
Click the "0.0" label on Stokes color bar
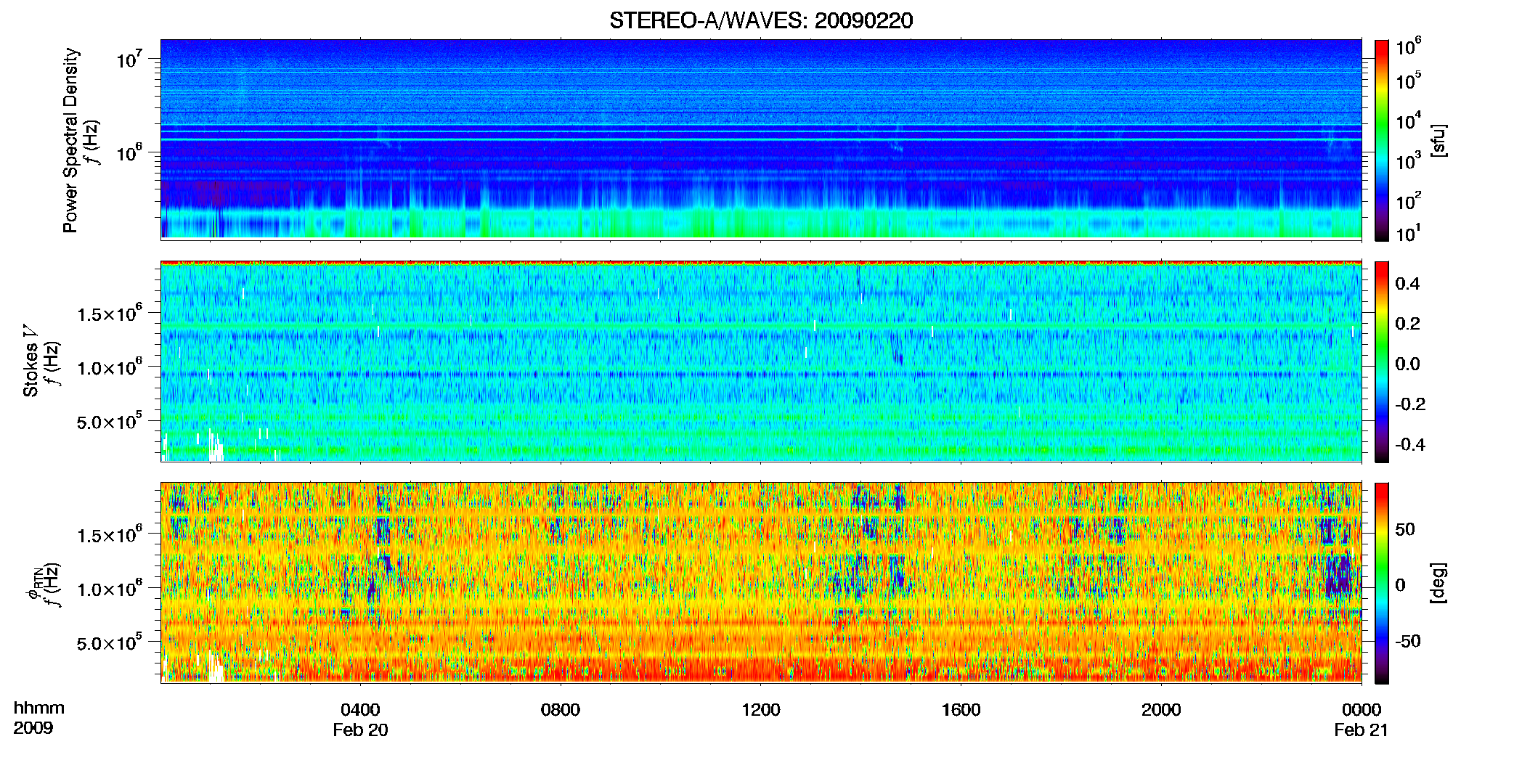click(x=1407, y=364)
